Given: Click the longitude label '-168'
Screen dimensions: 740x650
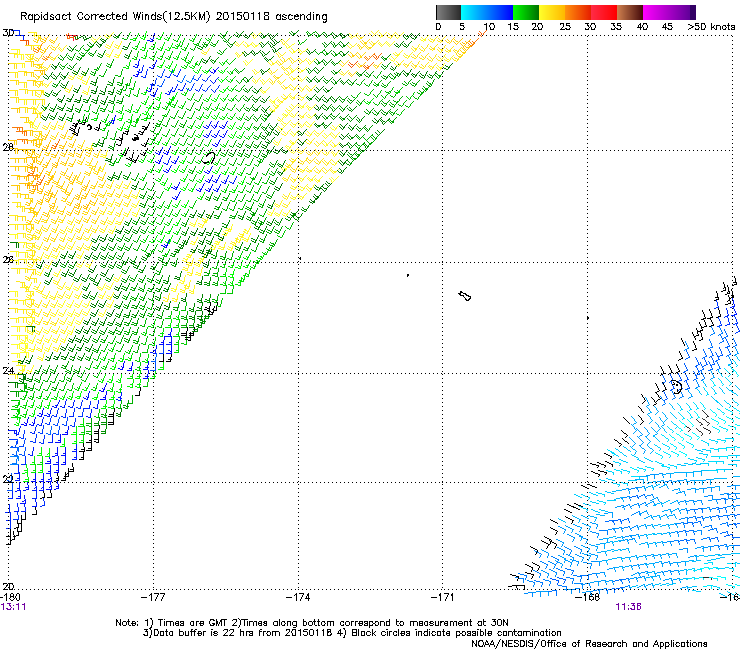Looking at the screenshot, I should coord(588,597).
